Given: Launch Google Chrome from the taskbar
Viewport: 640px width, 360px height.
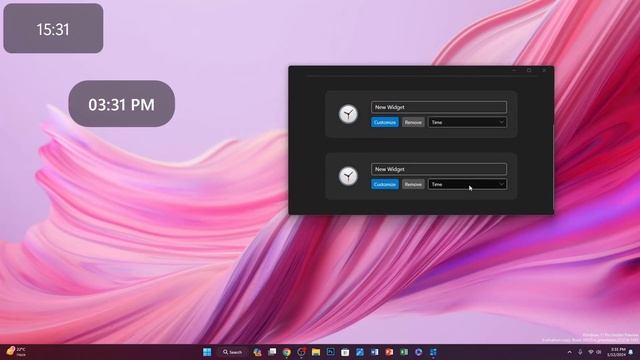Looking at the screenshot, I should (287, 352).
